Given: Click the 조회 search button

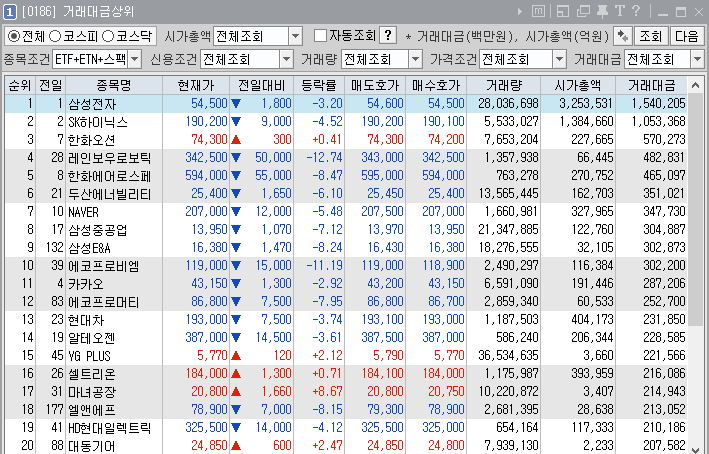Looking at the screenshot, I should point(651,36).
